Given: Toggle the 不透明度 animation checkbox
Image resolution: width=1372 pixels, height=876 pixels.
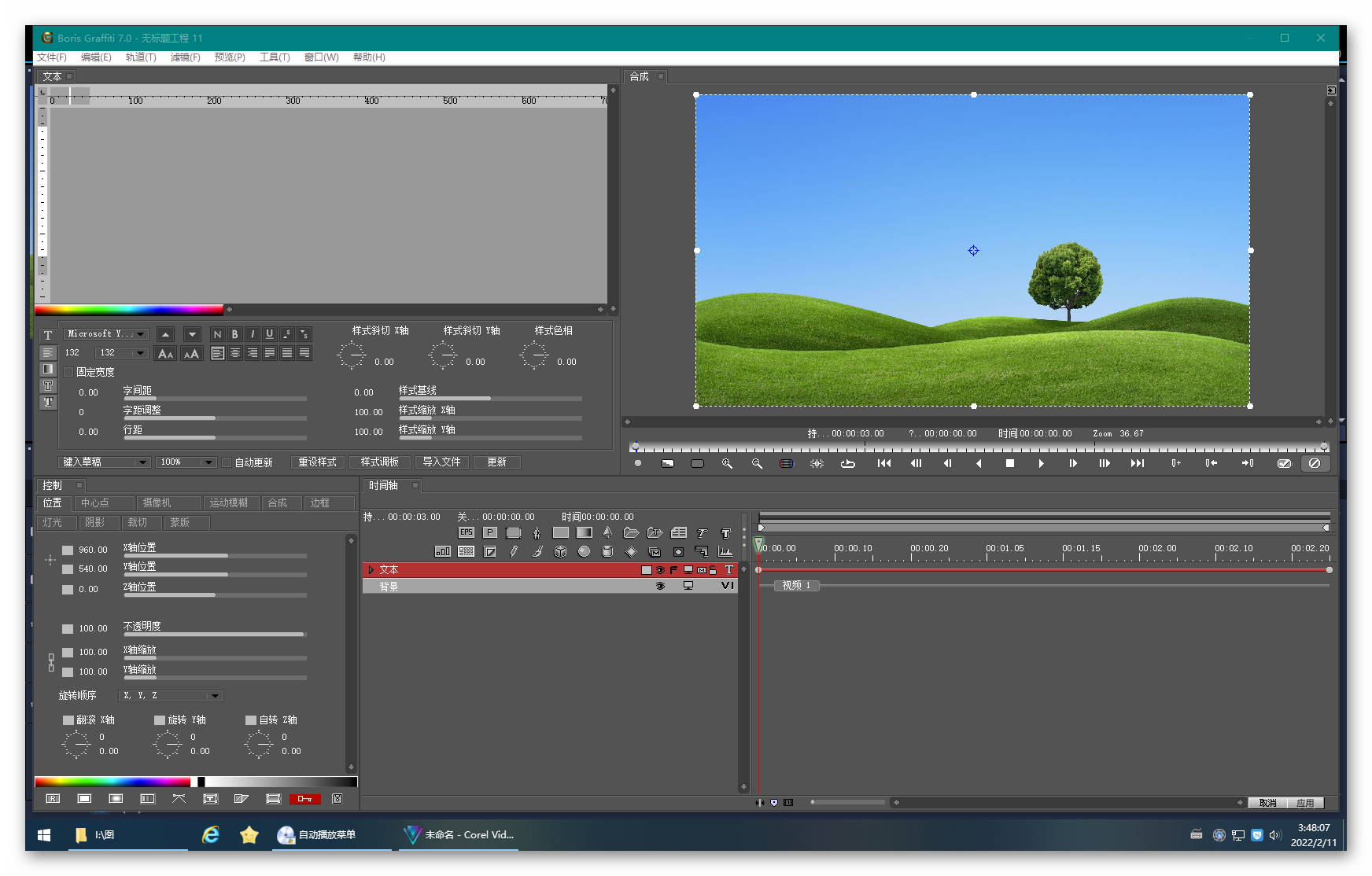Looking at the screenshot, I should pos(68,629).
